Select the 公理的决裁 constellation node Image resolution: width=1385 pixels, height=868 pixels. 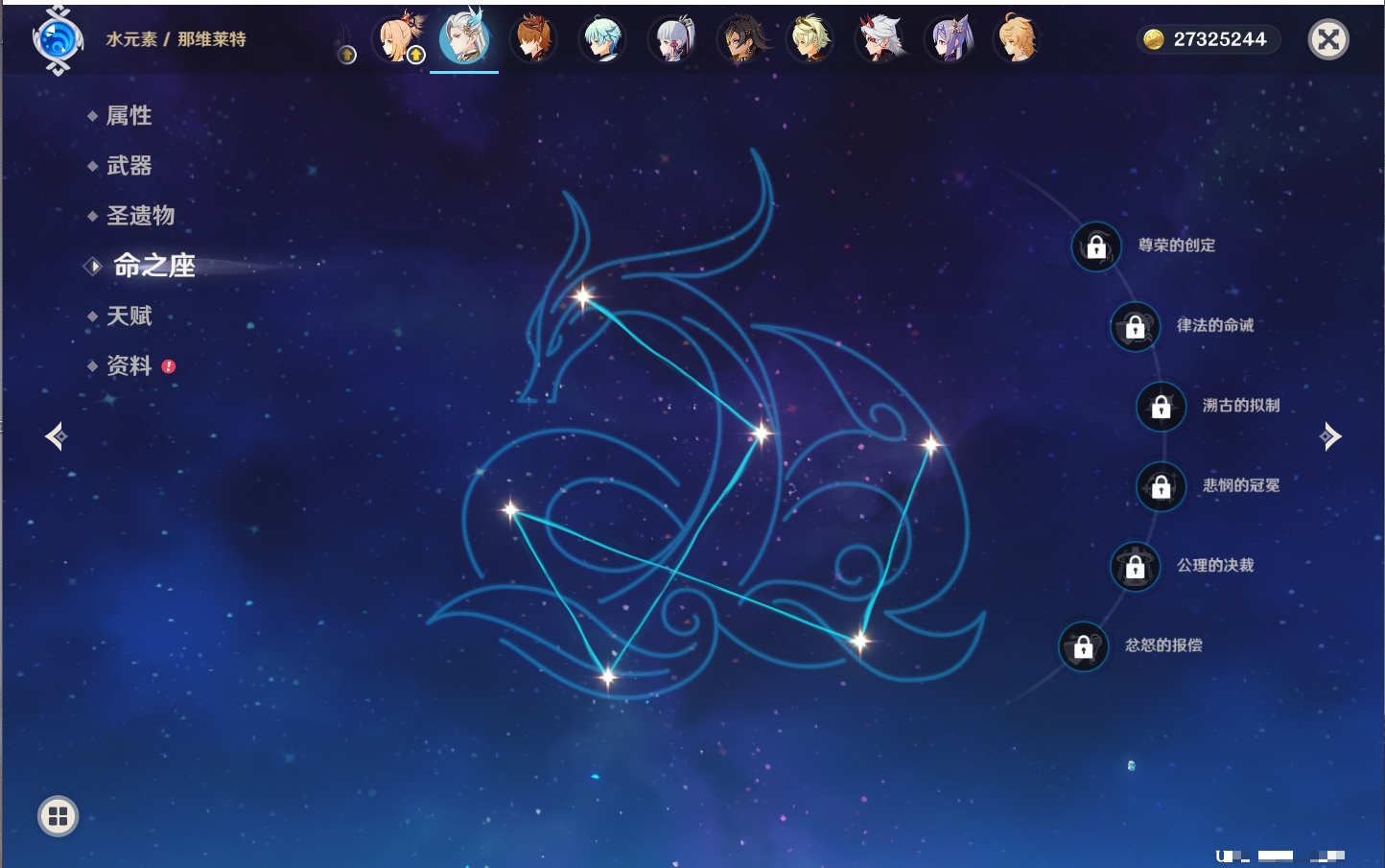[1135, 566]
